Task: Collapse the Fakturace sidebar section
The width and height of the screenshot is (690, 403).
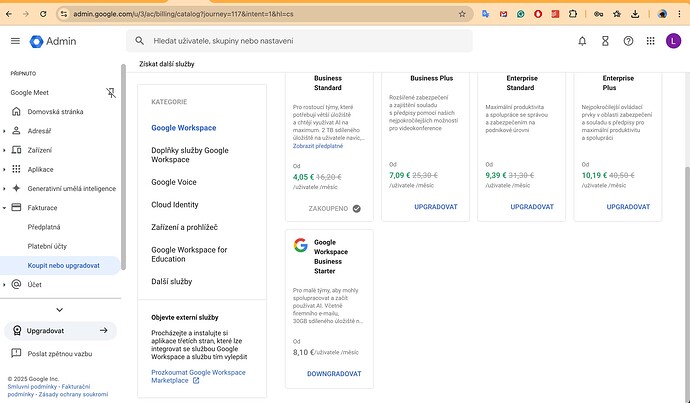Action: (x=4, y=208)
